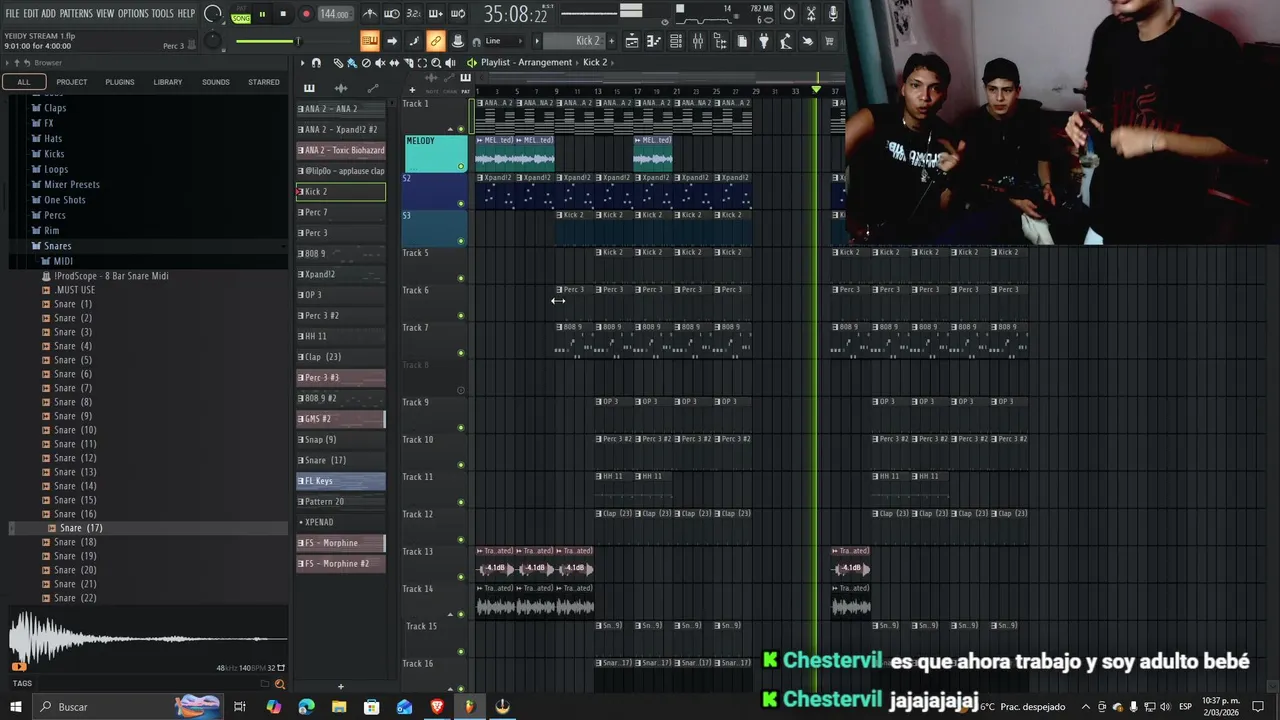Select the Mute tool in playlist

coord(380,62)
